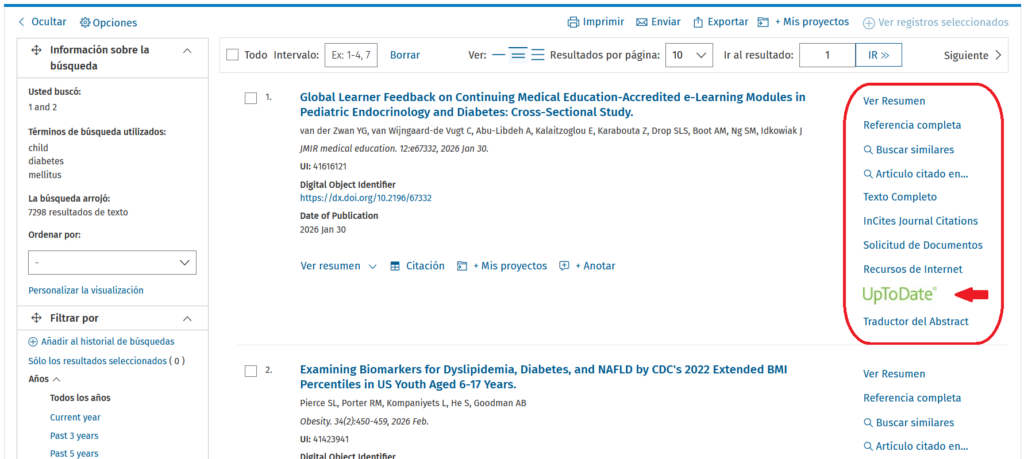This screenshot has height=459, width=1024.
Task: Select the checkbox for result 2
Action: click(x=251, y=371)
